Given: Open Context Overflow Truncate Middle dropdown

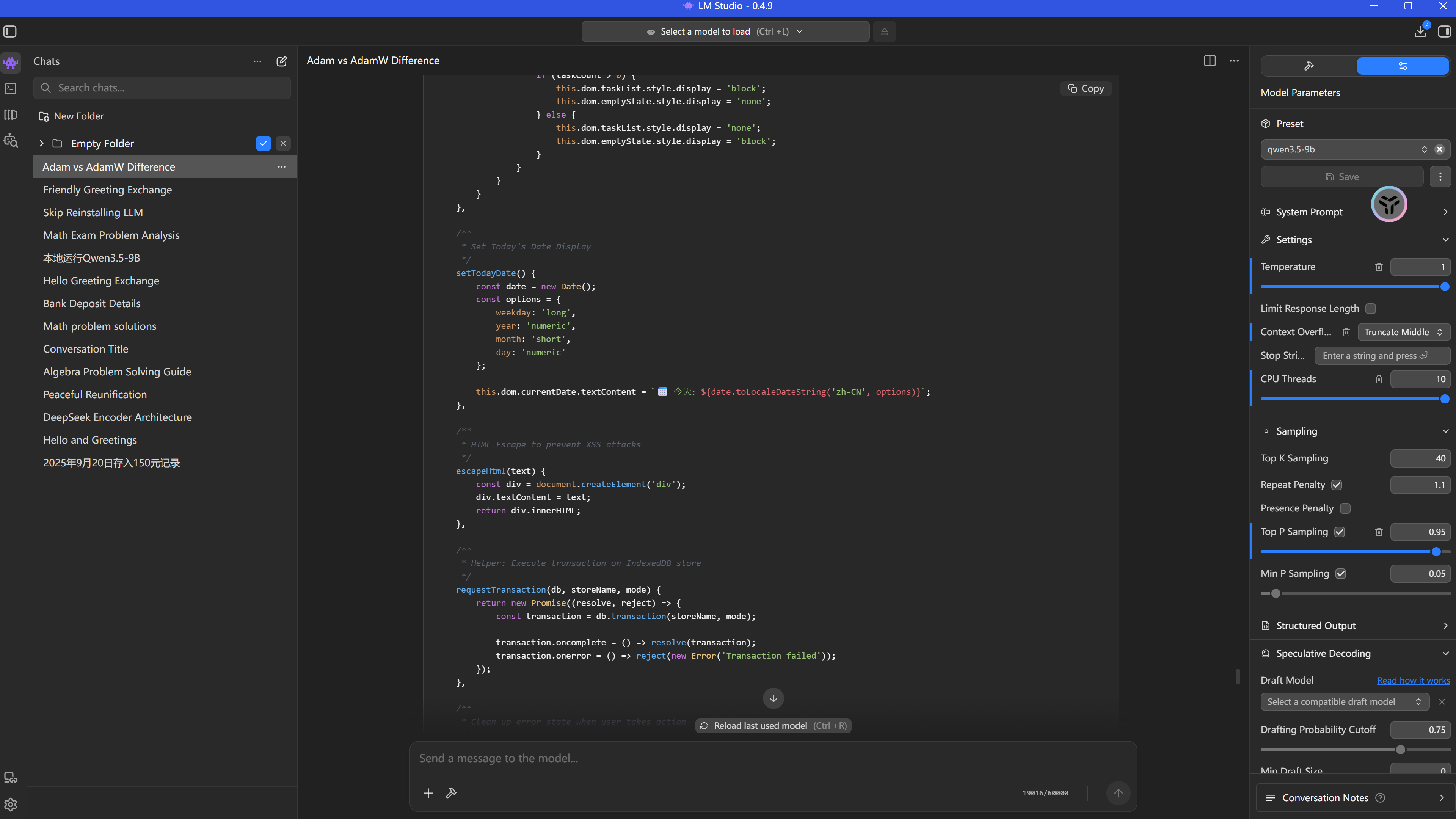Looking at the screenshot, I should 1404,333.
